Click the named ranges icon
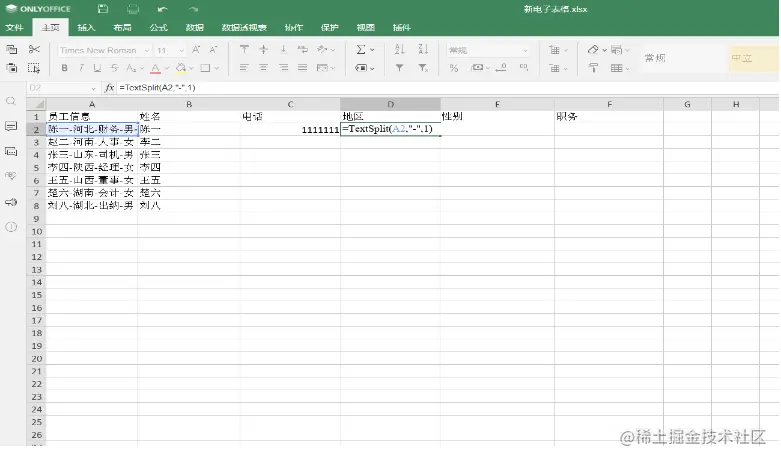 pyautogui.click(x=361, y=68)
